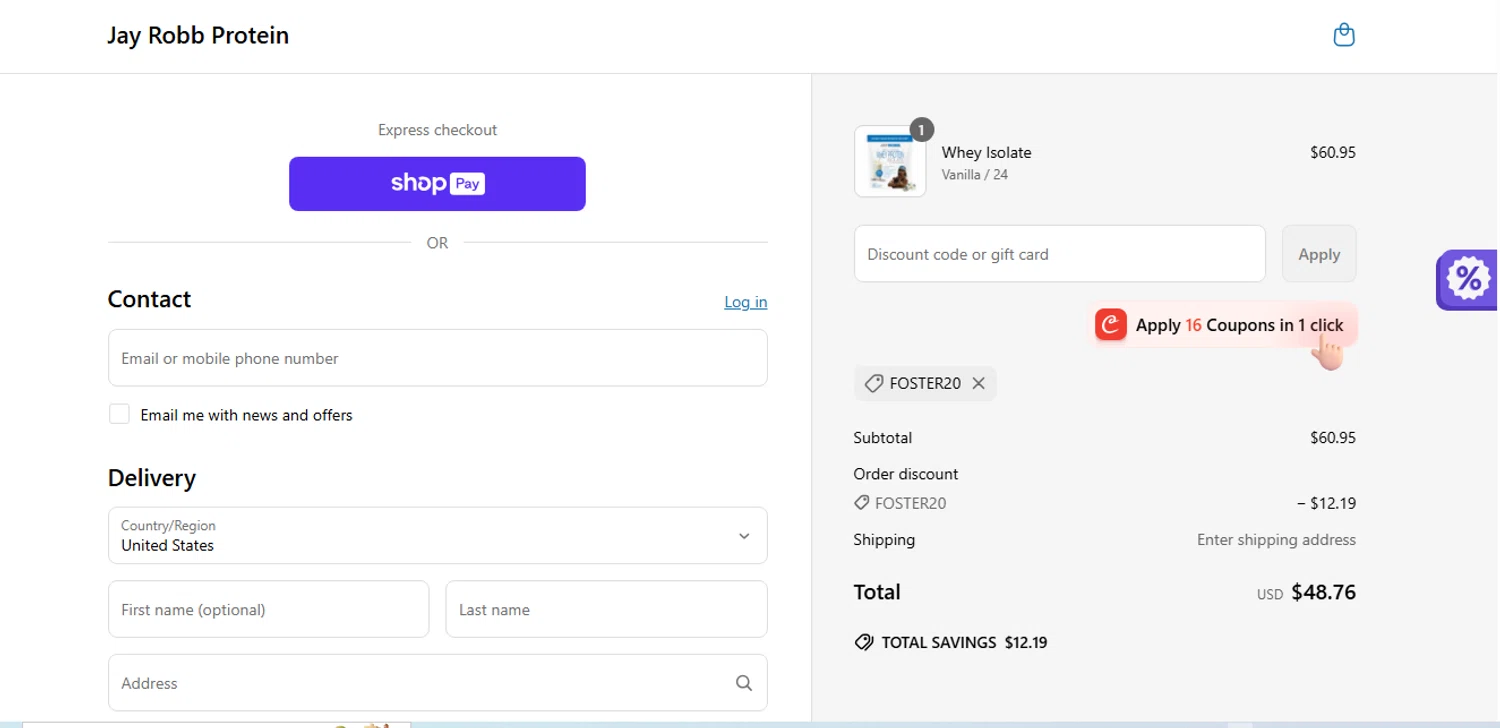
Task: Check Email me with news and offers
Action: click(119, 414)
